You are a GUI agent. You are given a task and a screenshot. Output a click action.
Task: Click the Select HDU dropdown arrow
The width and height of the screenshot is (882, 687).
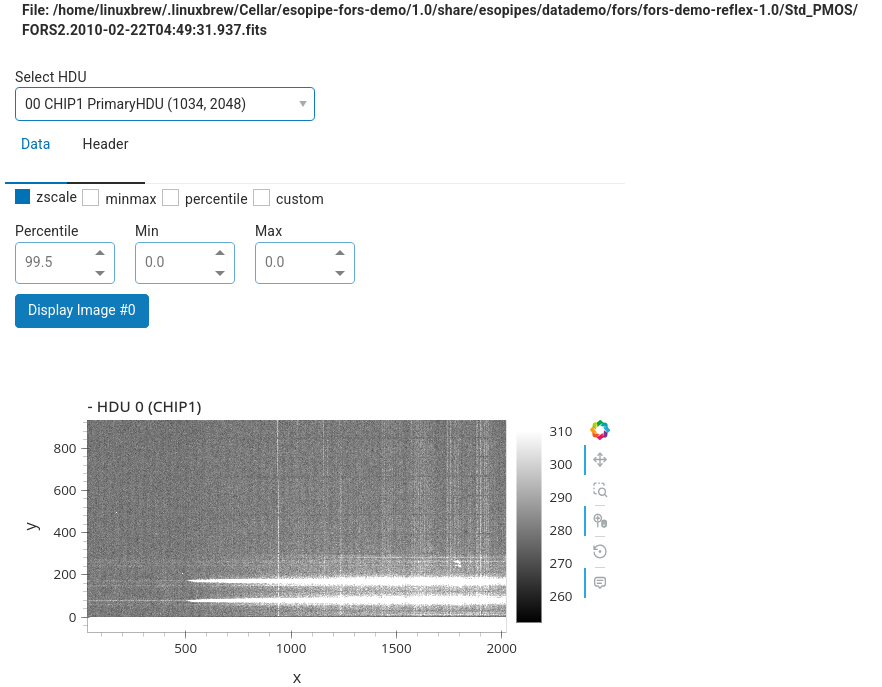pyautogui.click(x=303, y=104)
